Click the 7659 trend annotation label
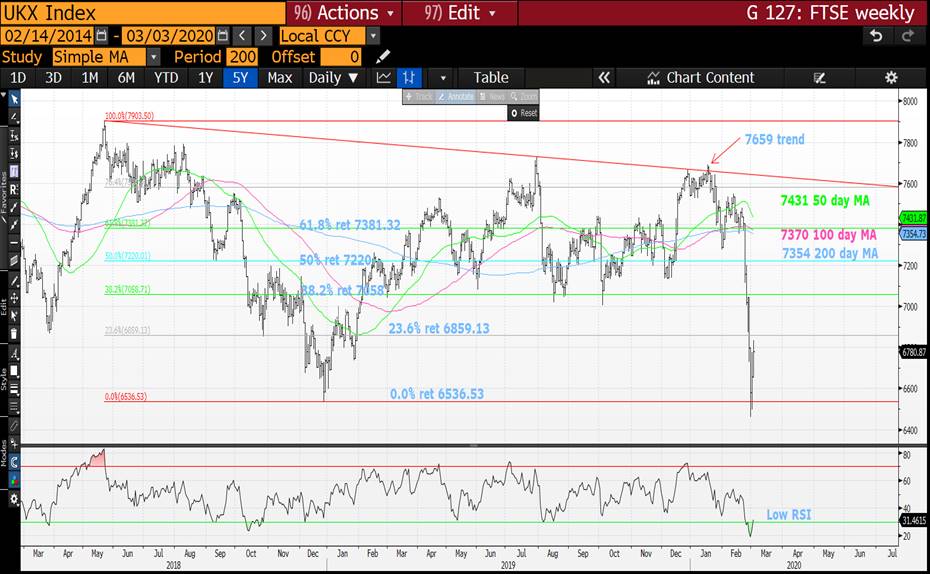The image size is (930, 574). [x=774, y=139]
